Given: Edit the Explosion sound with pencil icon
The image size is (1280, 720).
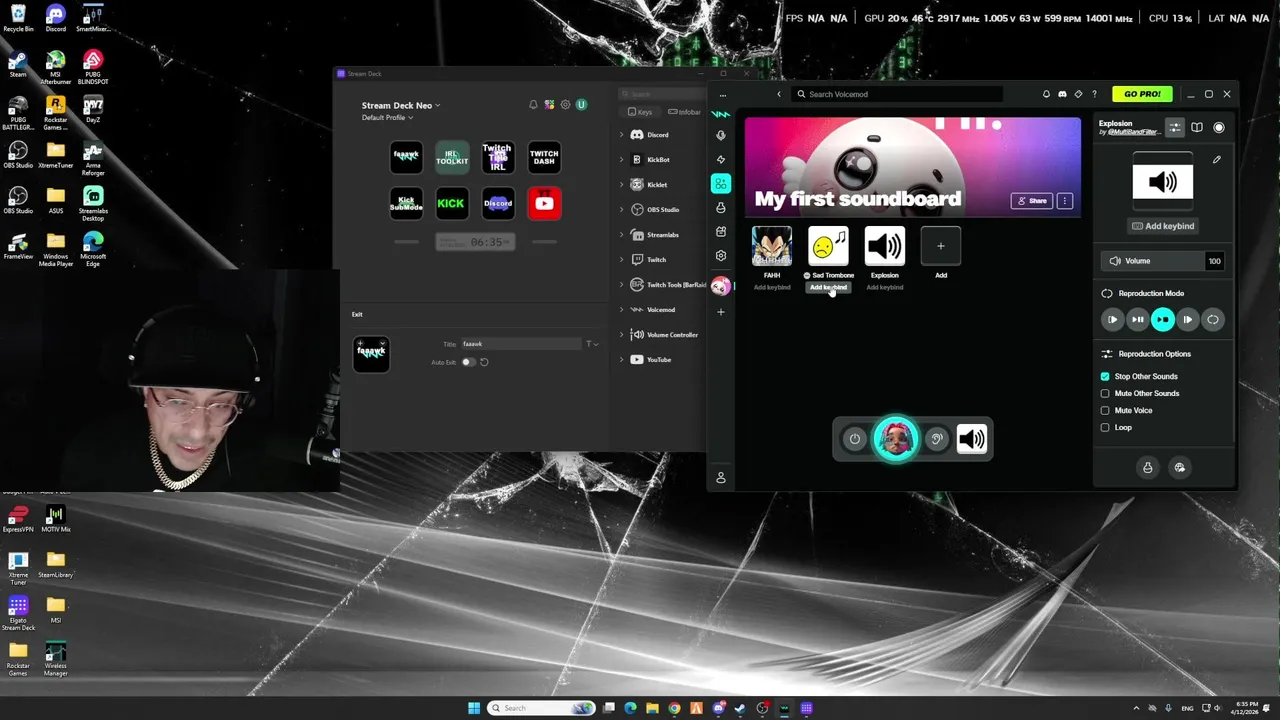Looking at the screenshot, I should (1217, 160).
